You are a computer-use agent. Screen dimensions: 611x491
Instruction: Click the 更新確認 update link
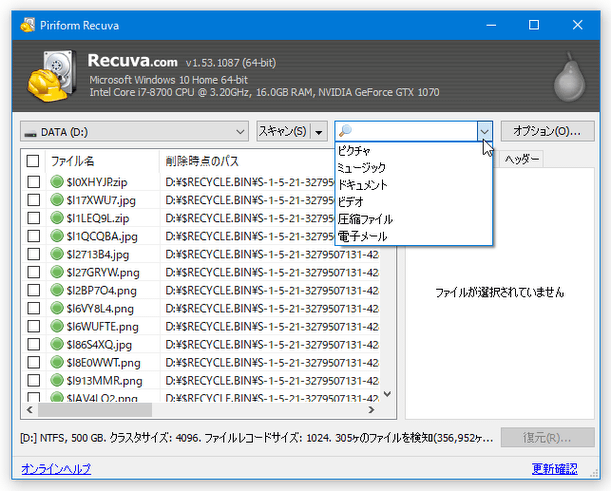554,468
